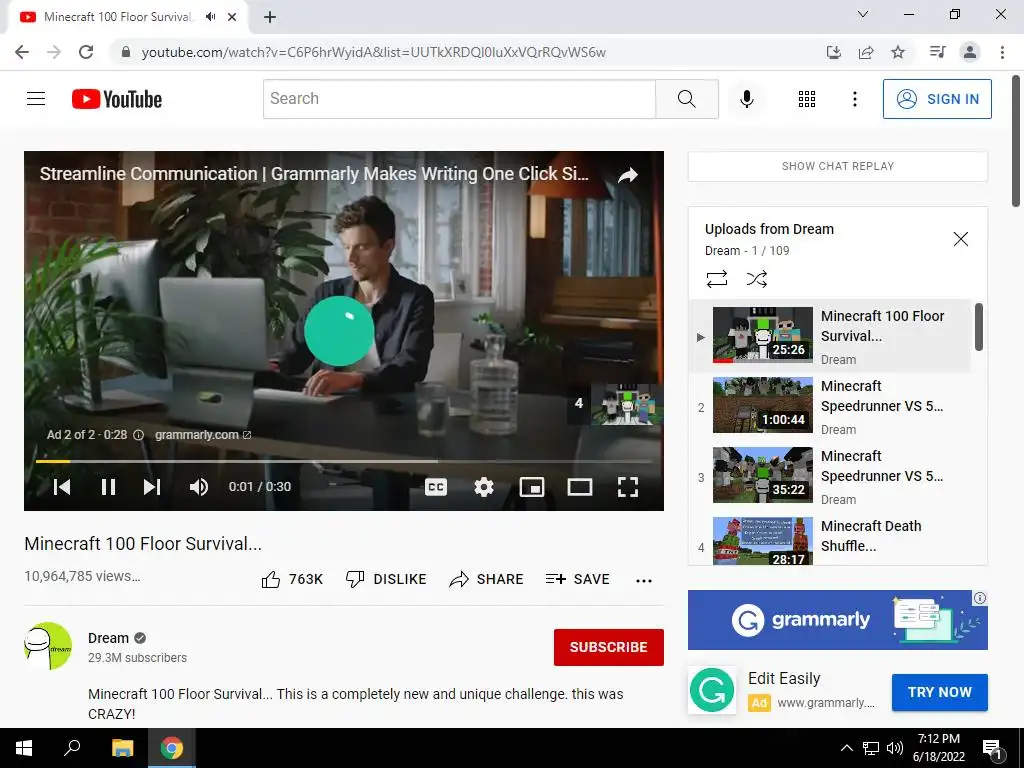
Task: Close the Uploads from Dream playlist panel
Action: tap(961, 239)
